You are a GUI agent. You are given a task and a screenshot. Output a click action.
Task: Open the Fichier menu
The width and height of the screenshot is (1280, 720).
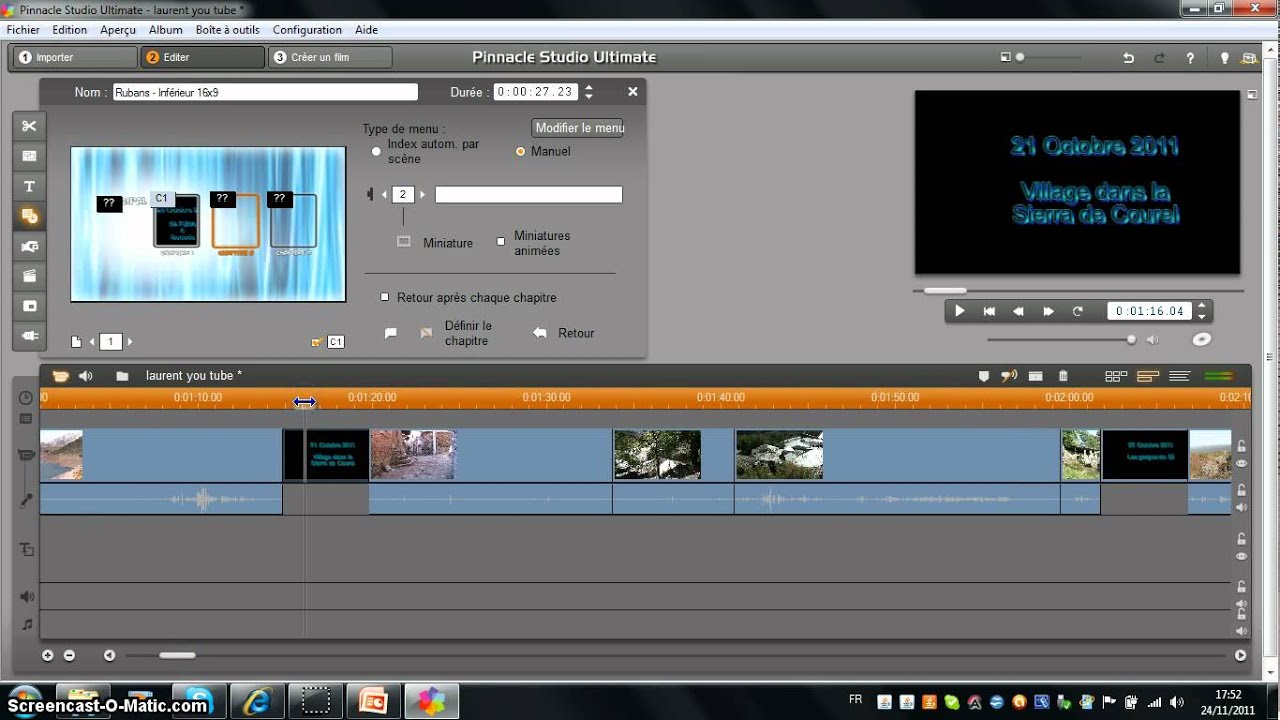(x=23, y=30)
